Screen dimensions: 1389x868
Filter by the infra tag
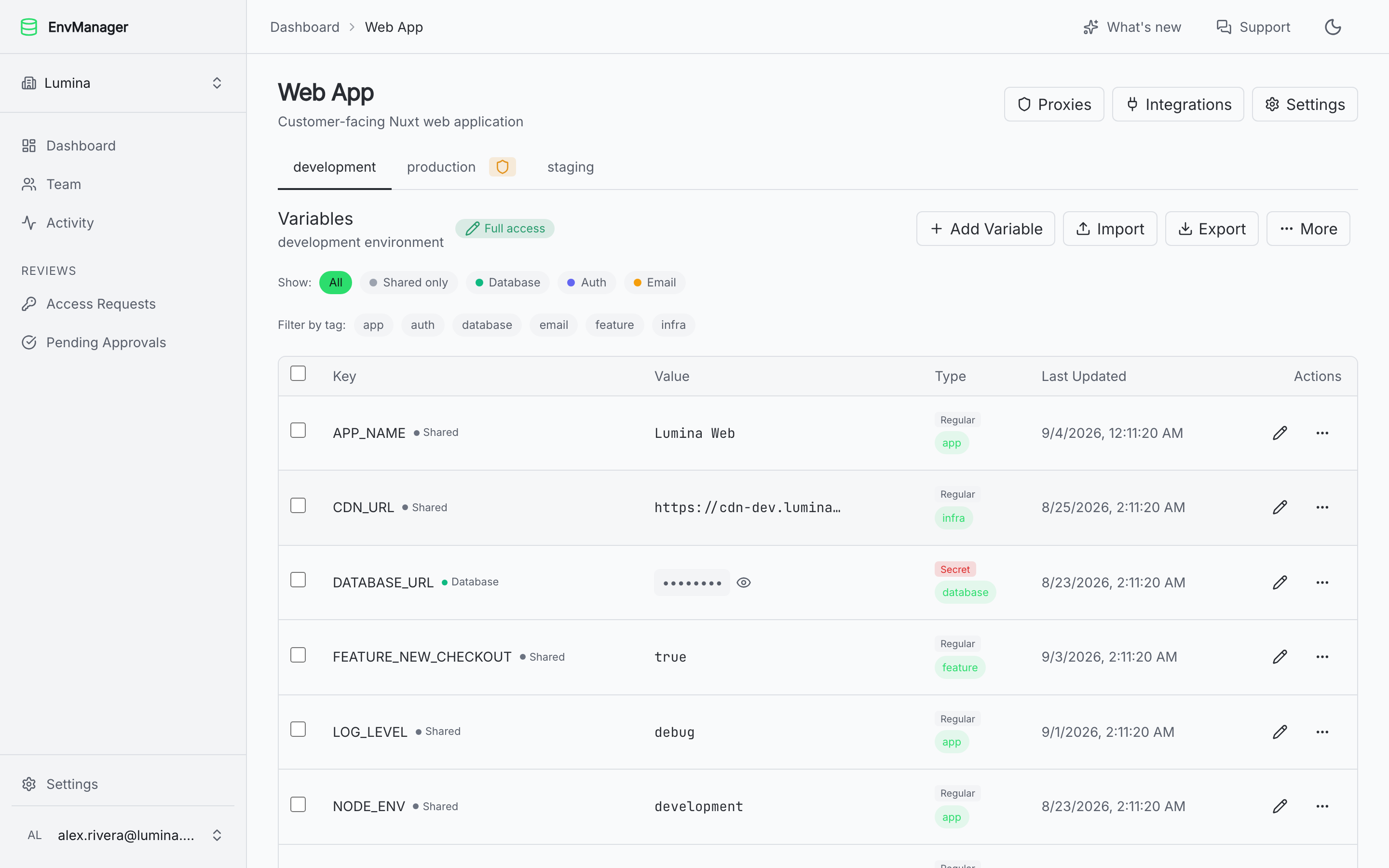point(673,325)
